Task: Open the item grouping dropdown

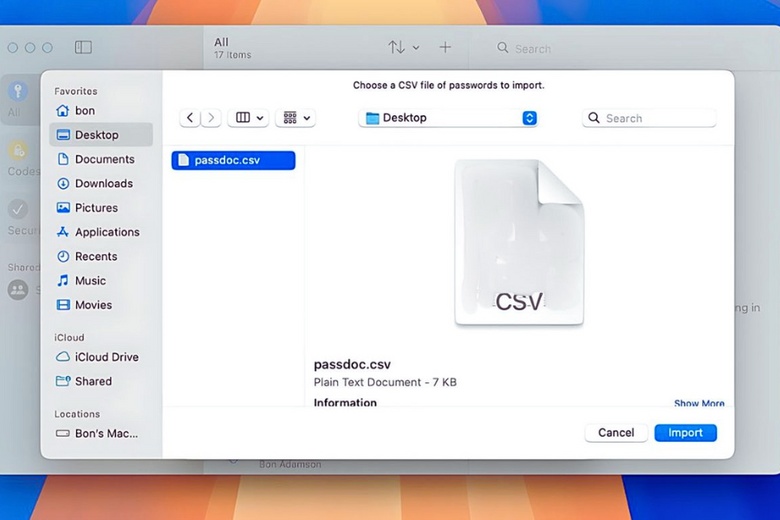Action: (x=295, y=118)
